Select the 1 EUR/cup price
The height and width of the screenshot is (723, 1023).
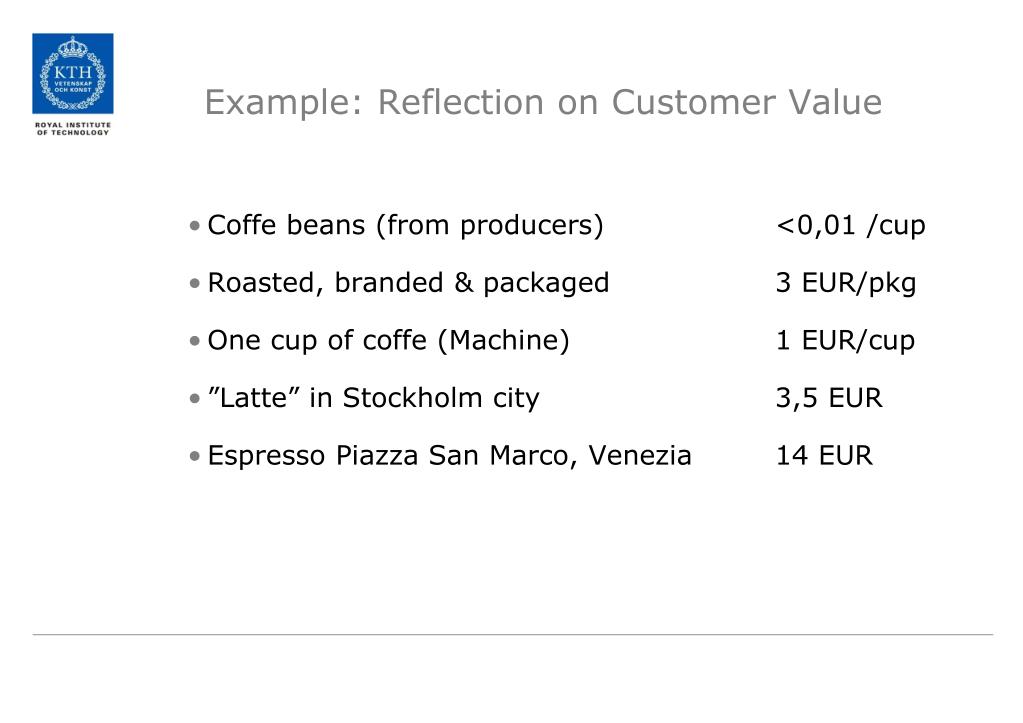pyautogui.click(x=845, y=341)
